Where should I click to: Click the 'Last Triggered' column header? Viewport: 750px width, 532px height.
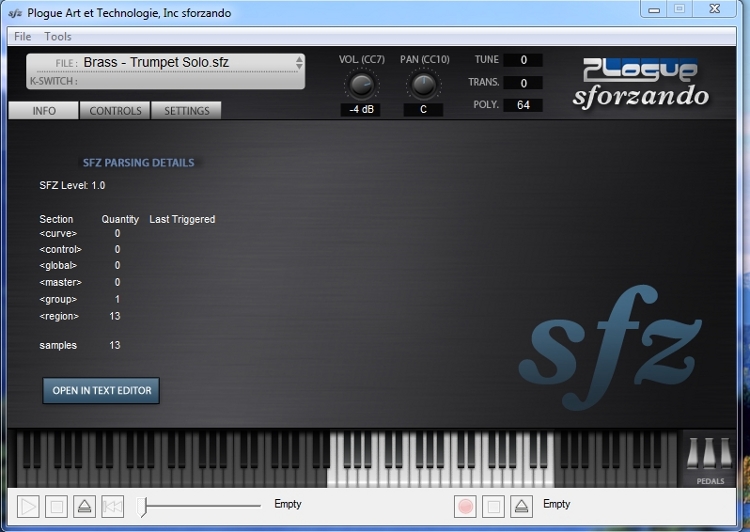point(182,220)
